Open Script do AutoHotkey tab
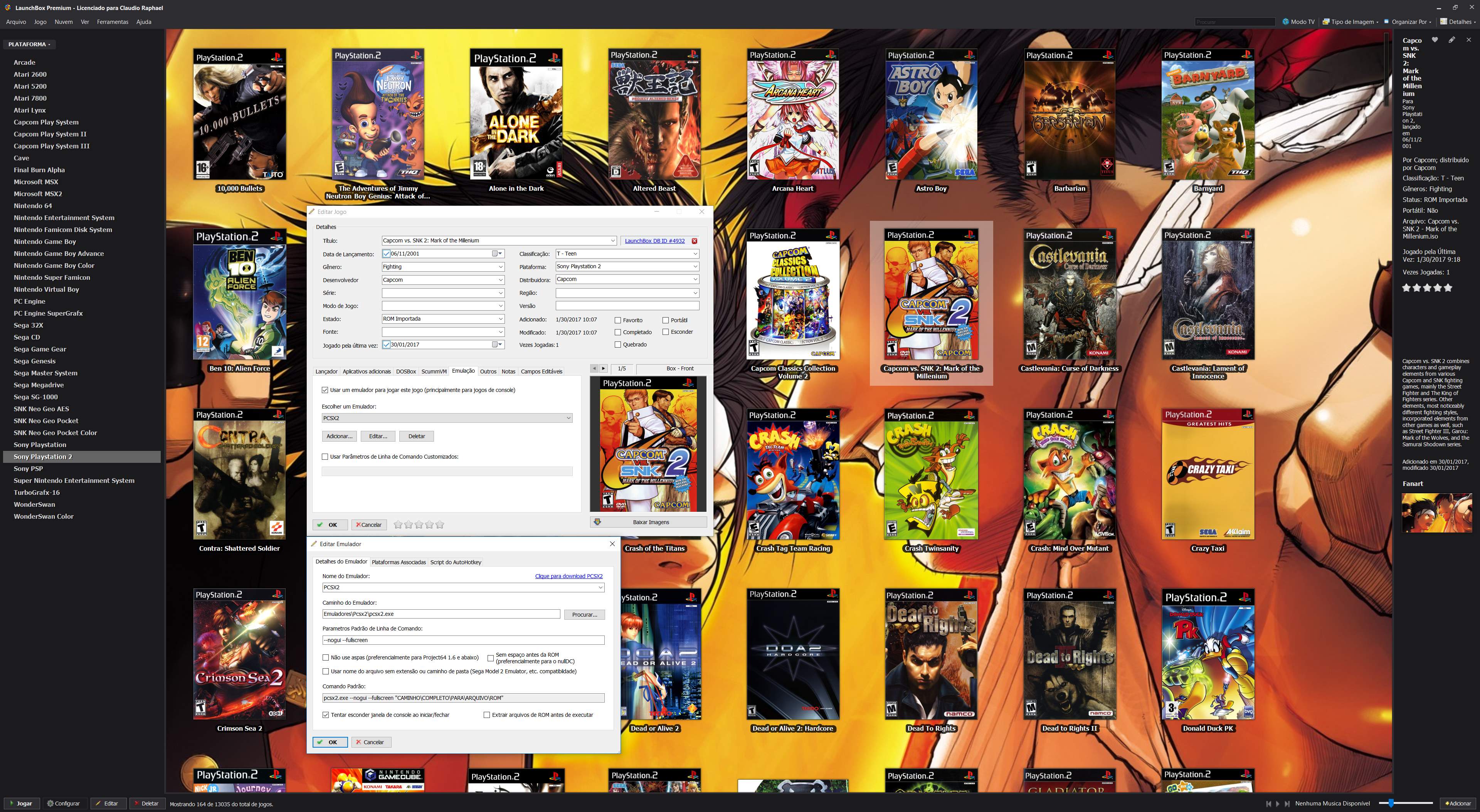Image resolution: width=1480 pixels, height=812 pixels. (x=456, y=562)
